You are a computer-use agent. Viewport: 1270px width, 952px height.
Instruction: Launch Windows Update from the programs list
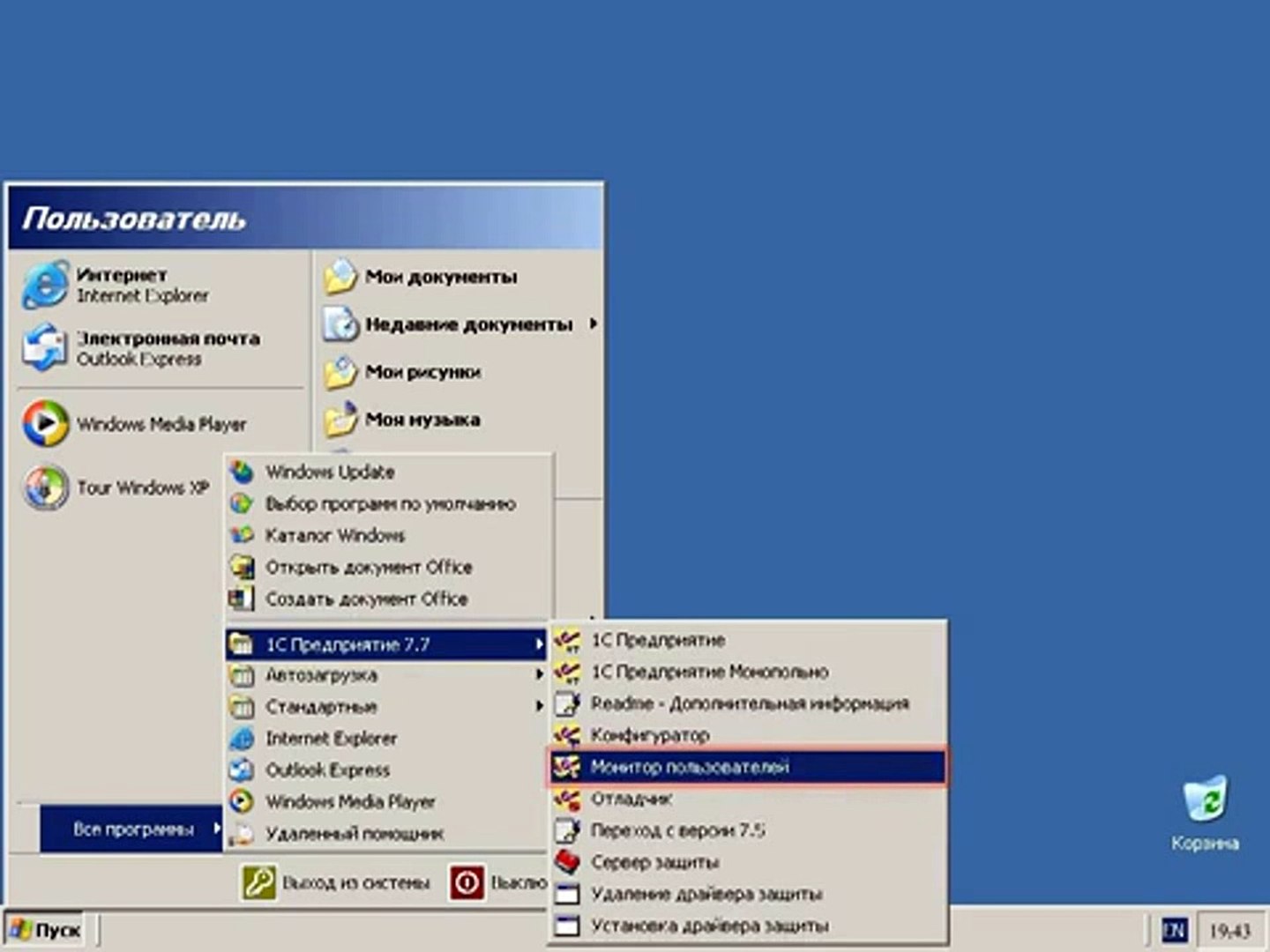click(388, 472)
